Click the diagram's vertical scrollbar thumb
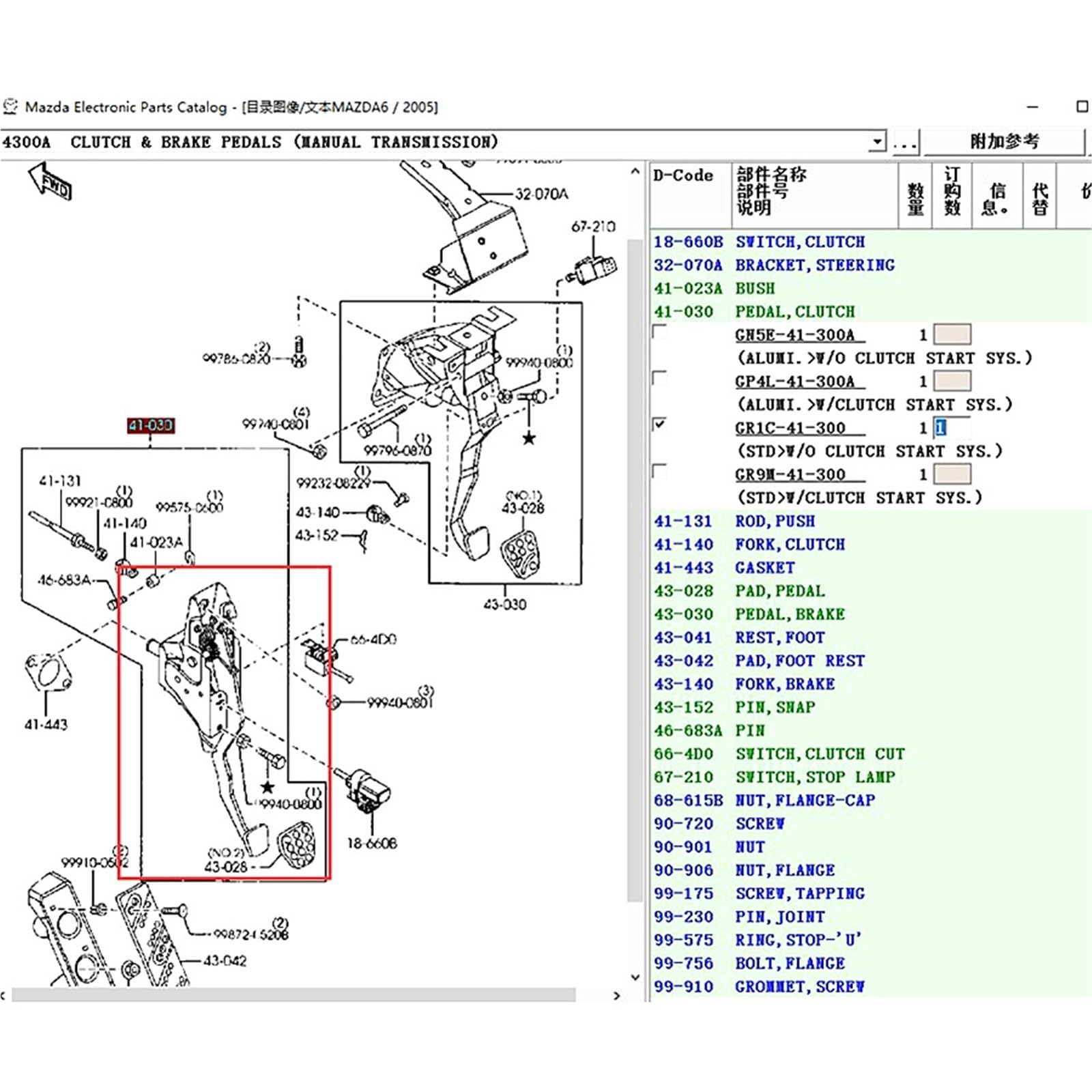The image size is (1092, 1092). pos(635,570)
